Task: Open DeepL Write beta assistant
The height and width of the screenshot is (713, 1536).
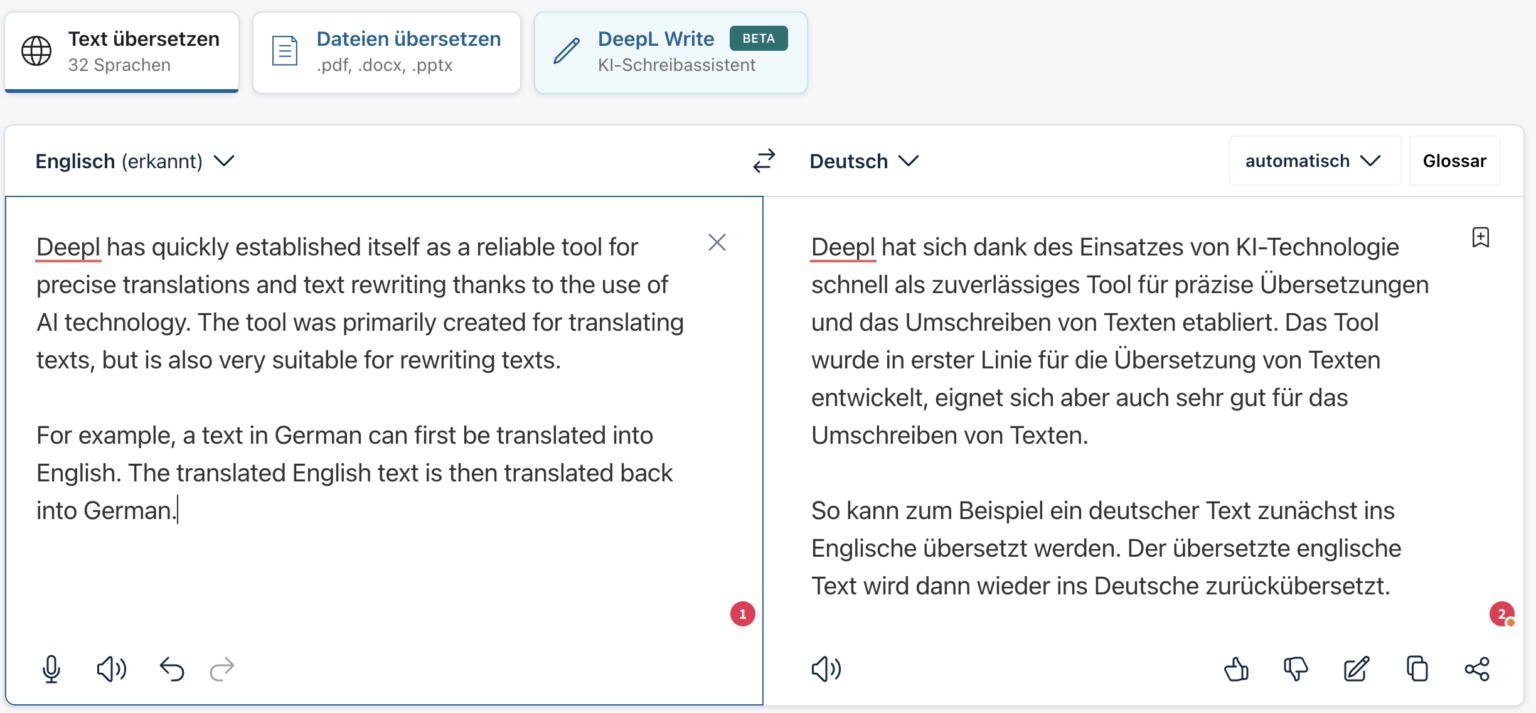Action: pyautogui.click(x=671, y=52)
